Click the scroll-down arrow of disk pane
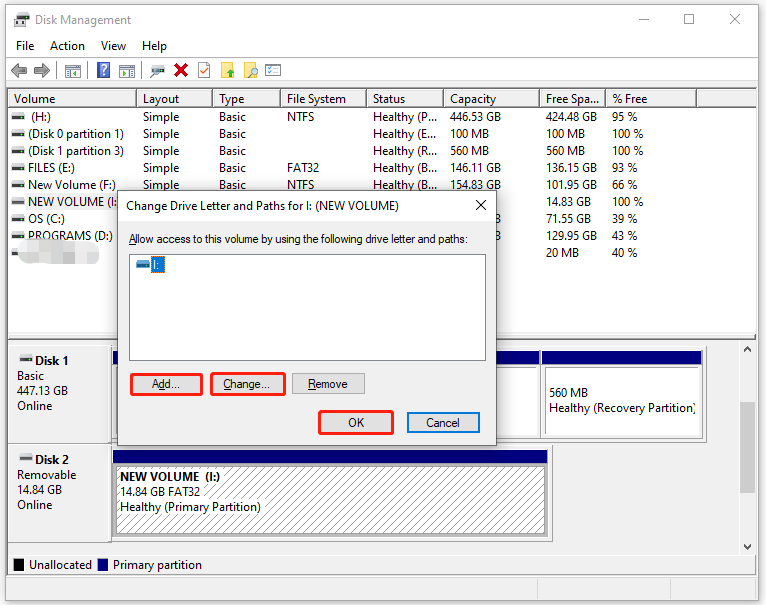Screen dimensions: 766x605 tap(747, 547)
